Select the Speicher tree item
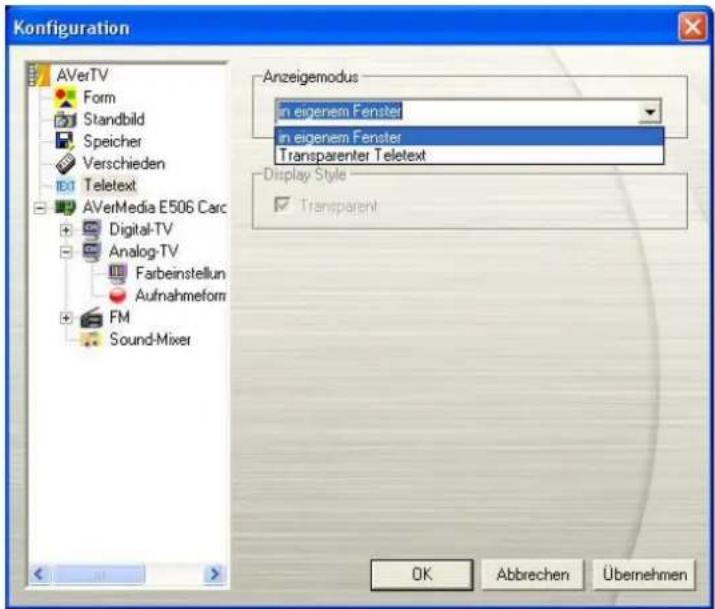This screenshot has height=609, width=715. coord(112,141)
